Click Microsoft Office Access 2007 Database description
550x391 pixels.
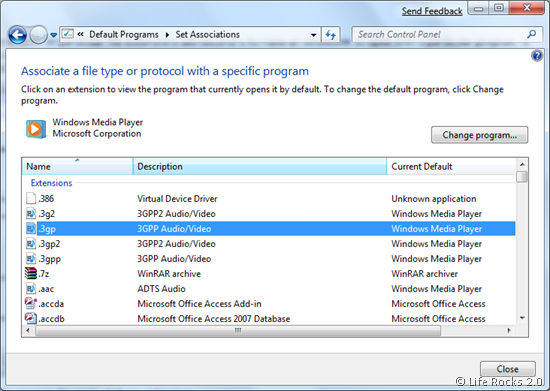[x=214, y=319]
